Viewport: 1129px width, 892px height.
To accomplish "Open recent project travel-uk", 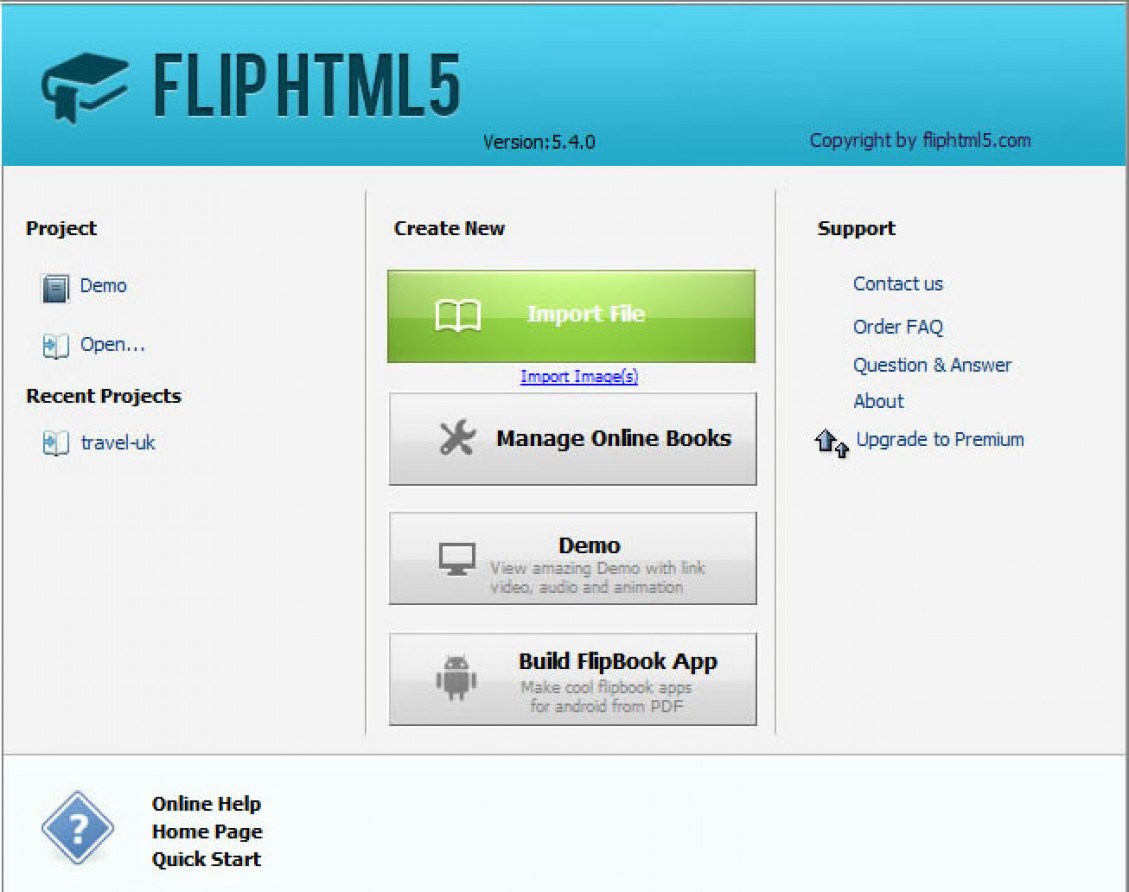I will [118, 443].
